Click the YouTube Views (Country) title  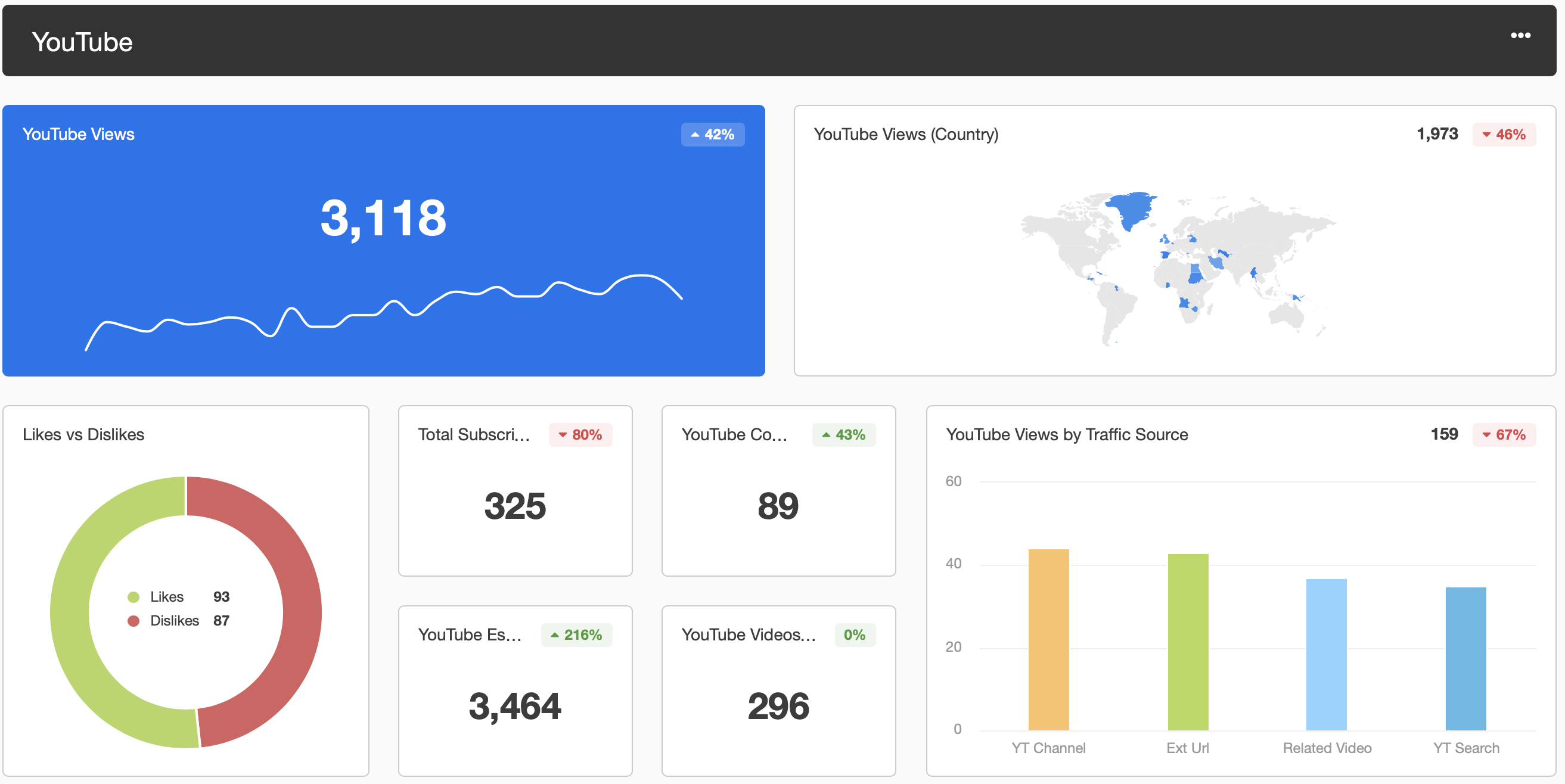pos(906,134)
